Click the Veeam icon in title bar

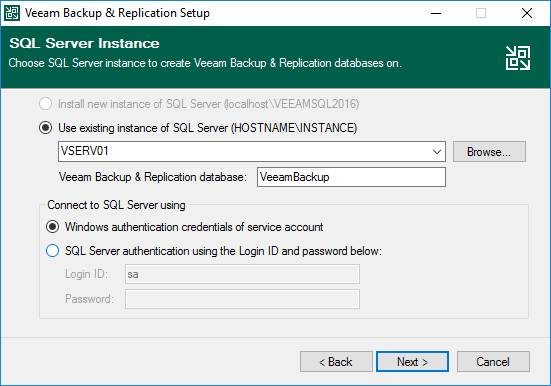(x=12, y=13)
